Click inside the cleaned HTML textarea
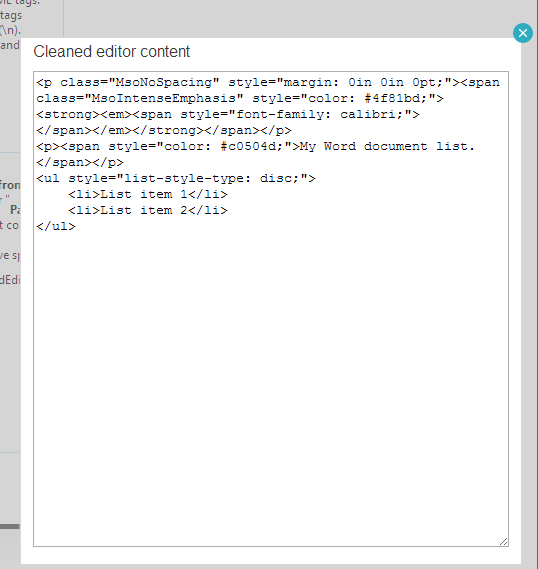 click(271, 309)
